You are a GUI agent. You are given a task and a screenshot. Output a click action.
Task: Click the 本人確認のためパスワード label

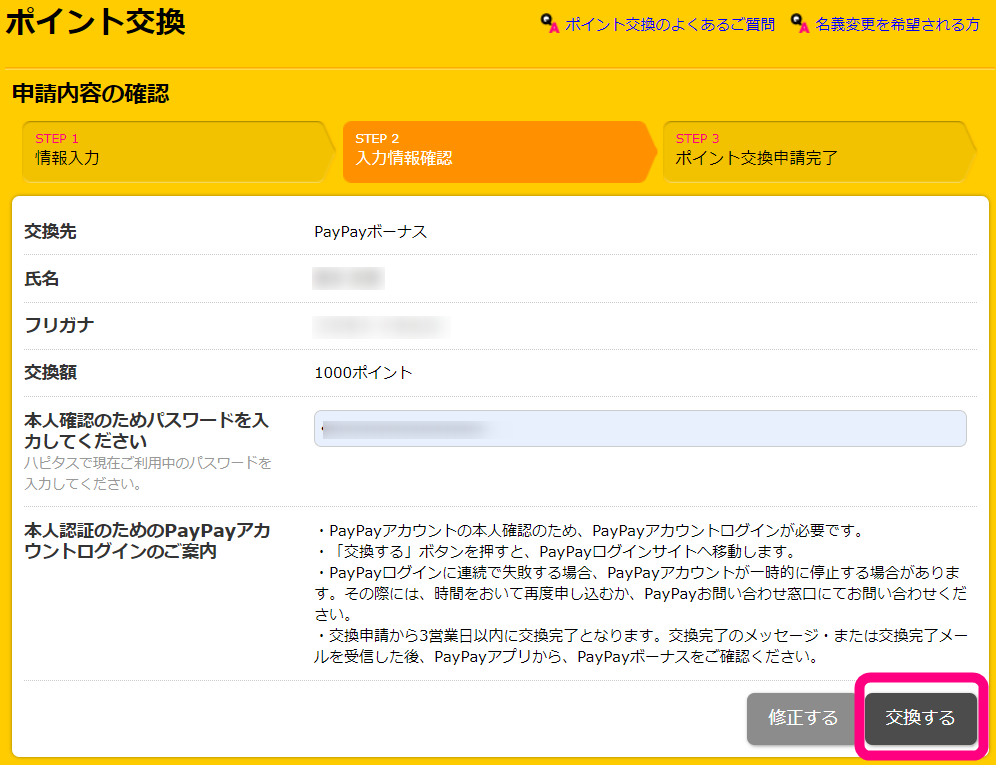coord(147,430)
